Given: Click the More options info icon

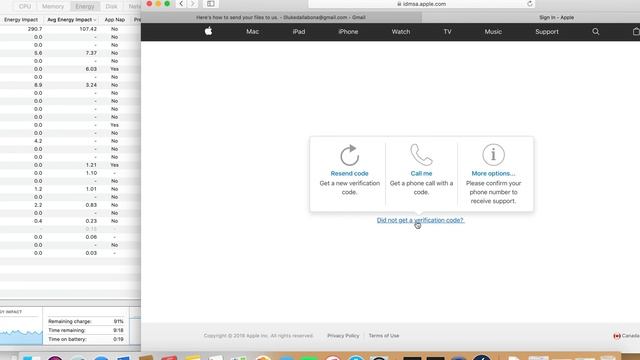Looking at the screenshot, I should click(x=493, y=155).
